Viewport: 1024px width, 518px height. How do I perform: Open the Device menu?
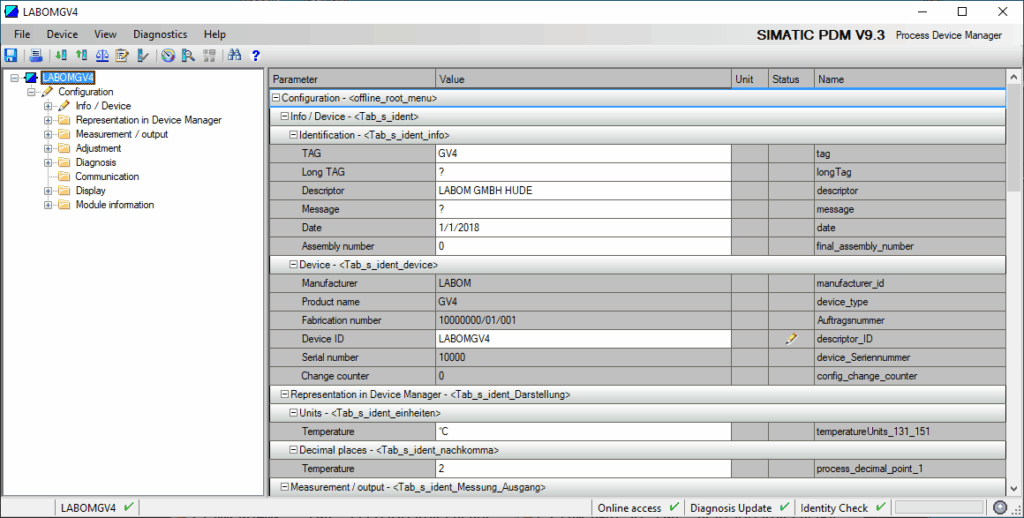coord(62,34)
